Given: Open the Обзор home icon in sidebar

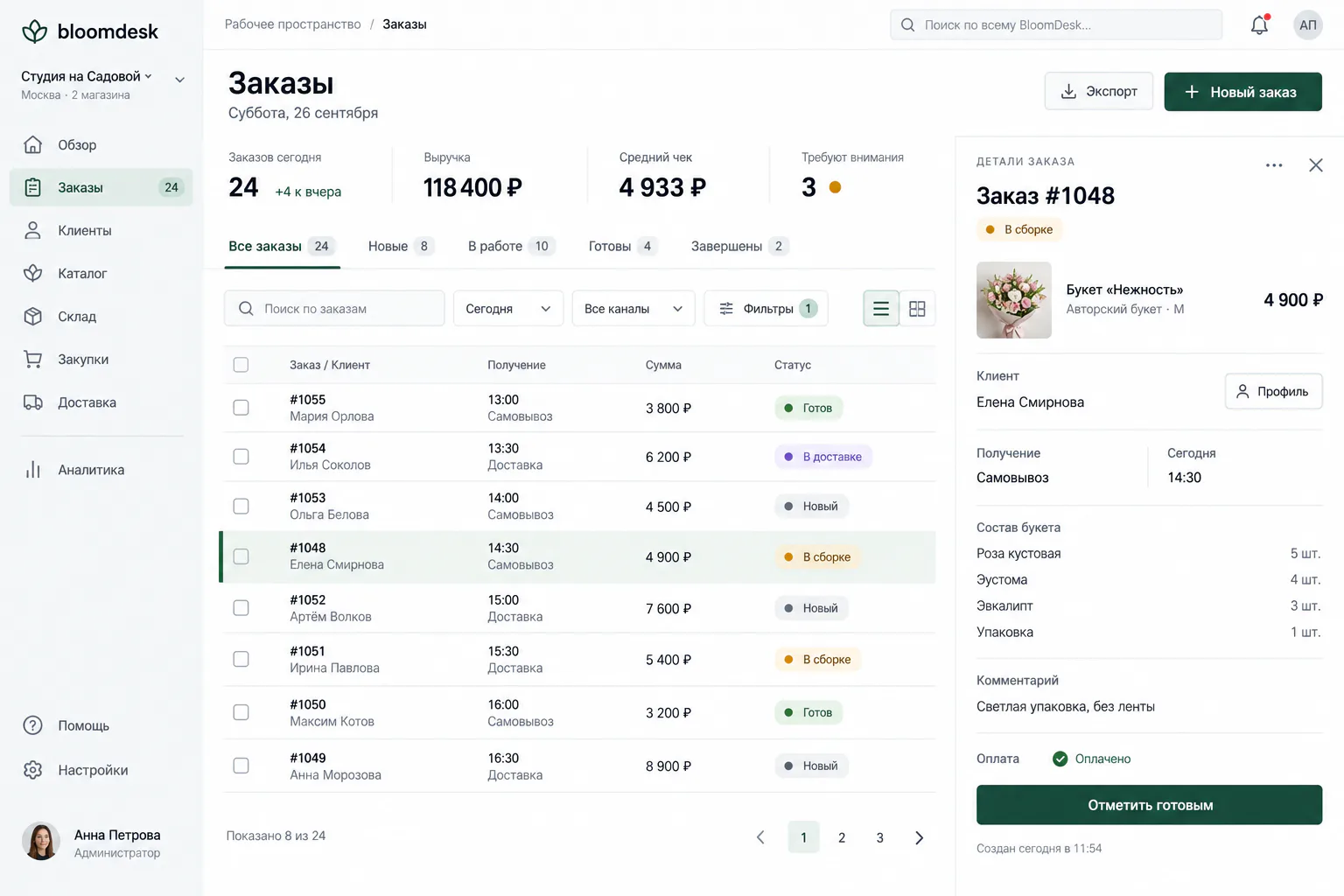Looking at the screenshot, I should (x=32, y=144).
